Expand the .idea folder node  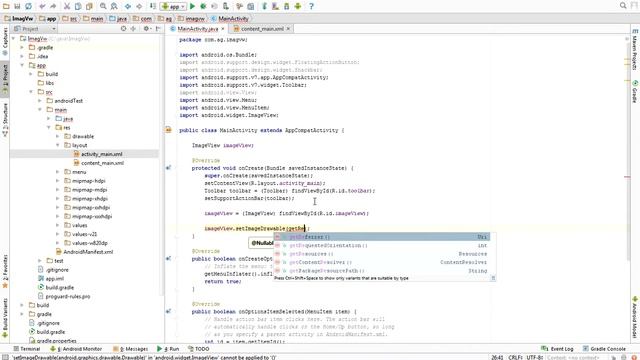(22, 57)
